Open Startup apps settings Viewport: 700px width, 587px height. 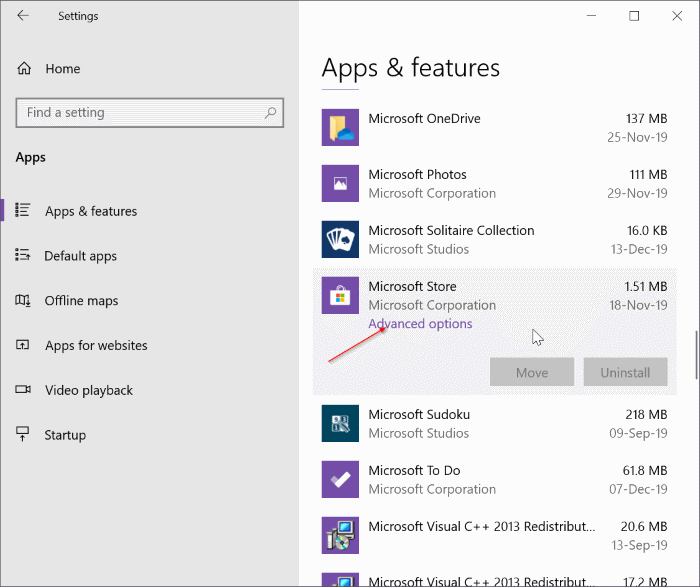tap(65, 435)
